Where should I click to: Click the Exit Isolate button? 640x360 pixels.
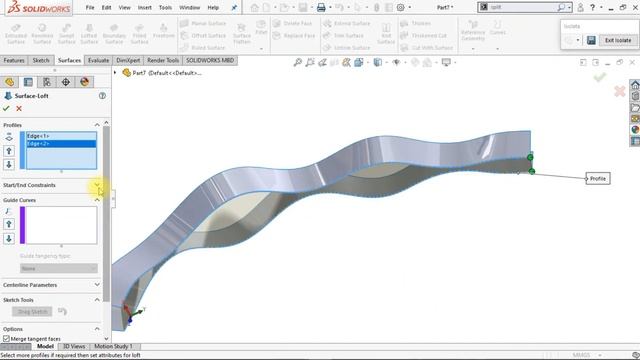pos(618,40)
